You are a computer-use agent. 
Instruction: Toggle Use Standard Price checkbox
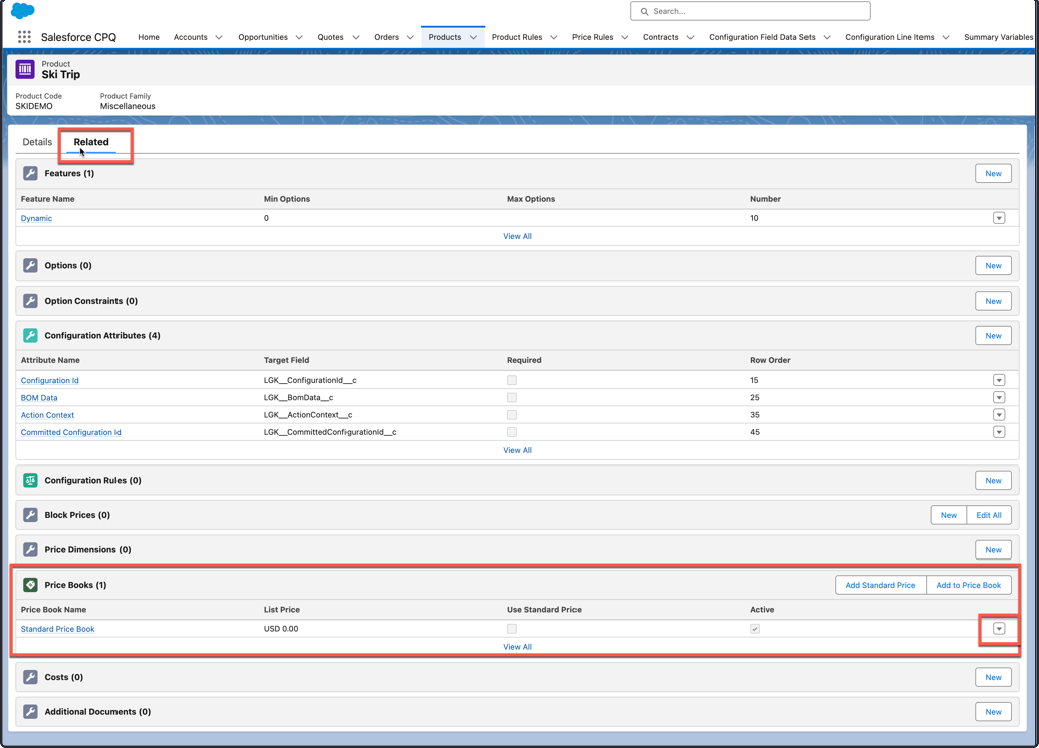pyautogui.click(x=512, y=629)
